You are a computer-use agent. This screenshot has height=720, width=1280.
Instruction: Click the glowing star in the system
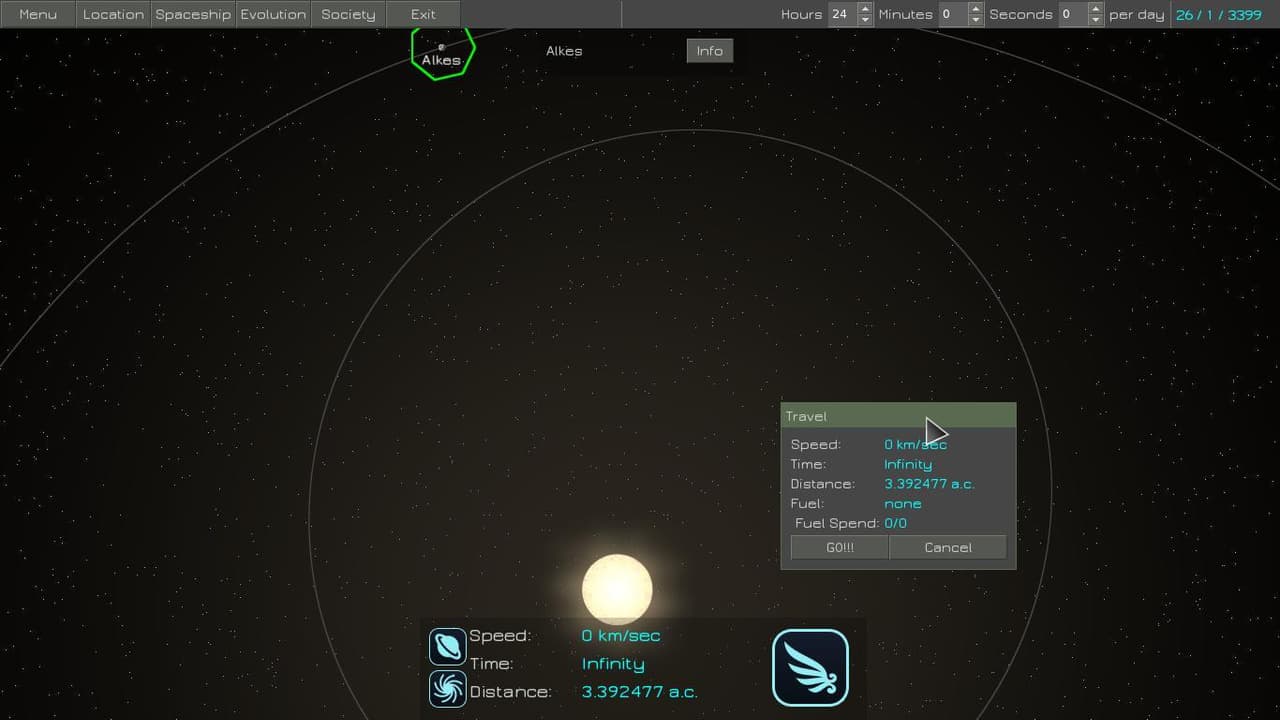point(617,590)
